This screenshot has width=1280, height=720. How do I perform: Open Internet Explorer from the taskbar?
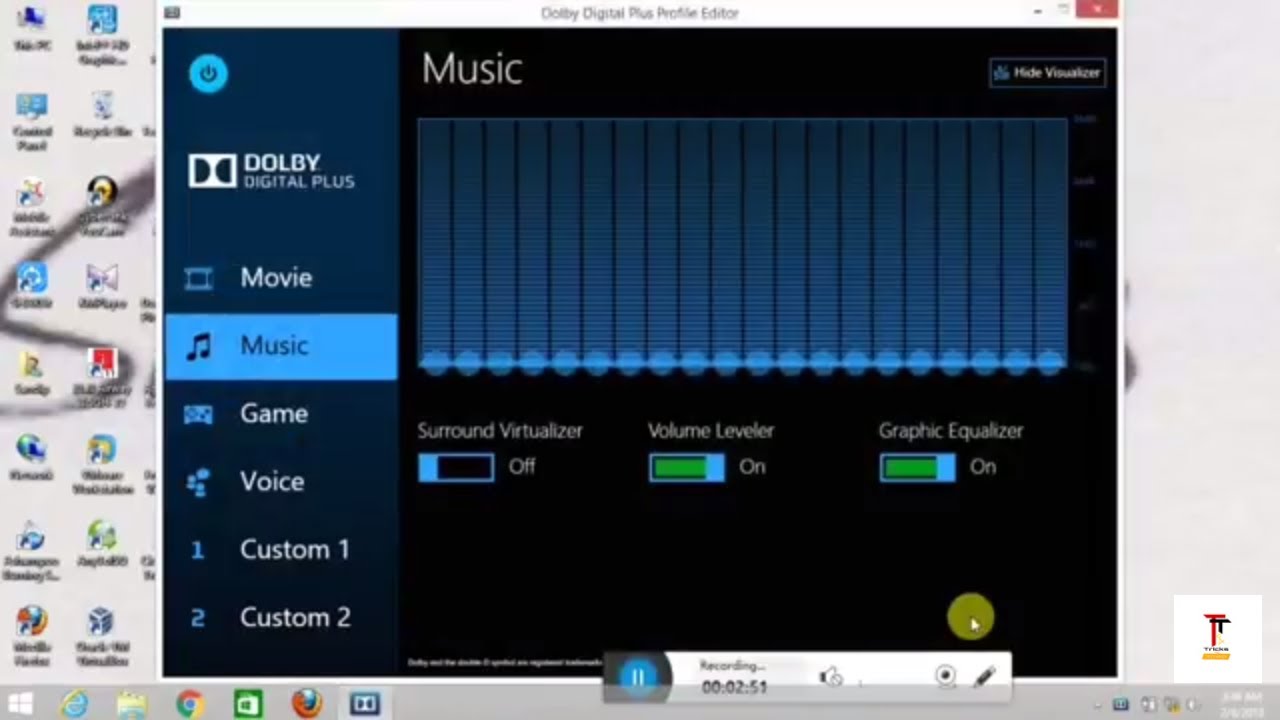coord(74,704)
